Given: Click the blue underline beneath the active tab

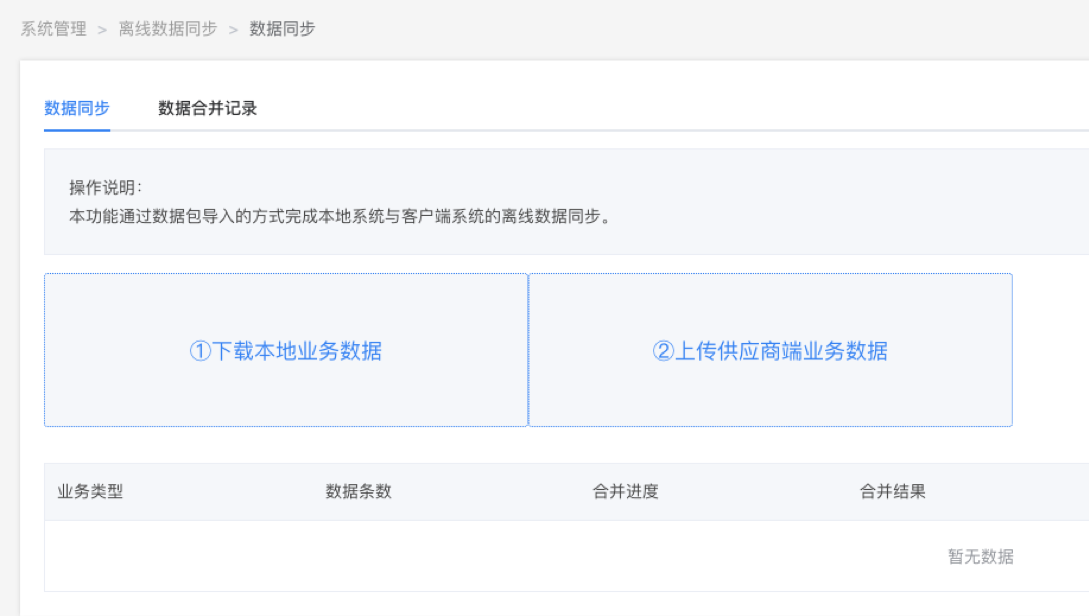Looking at the screenshot, I should [77, 130].
